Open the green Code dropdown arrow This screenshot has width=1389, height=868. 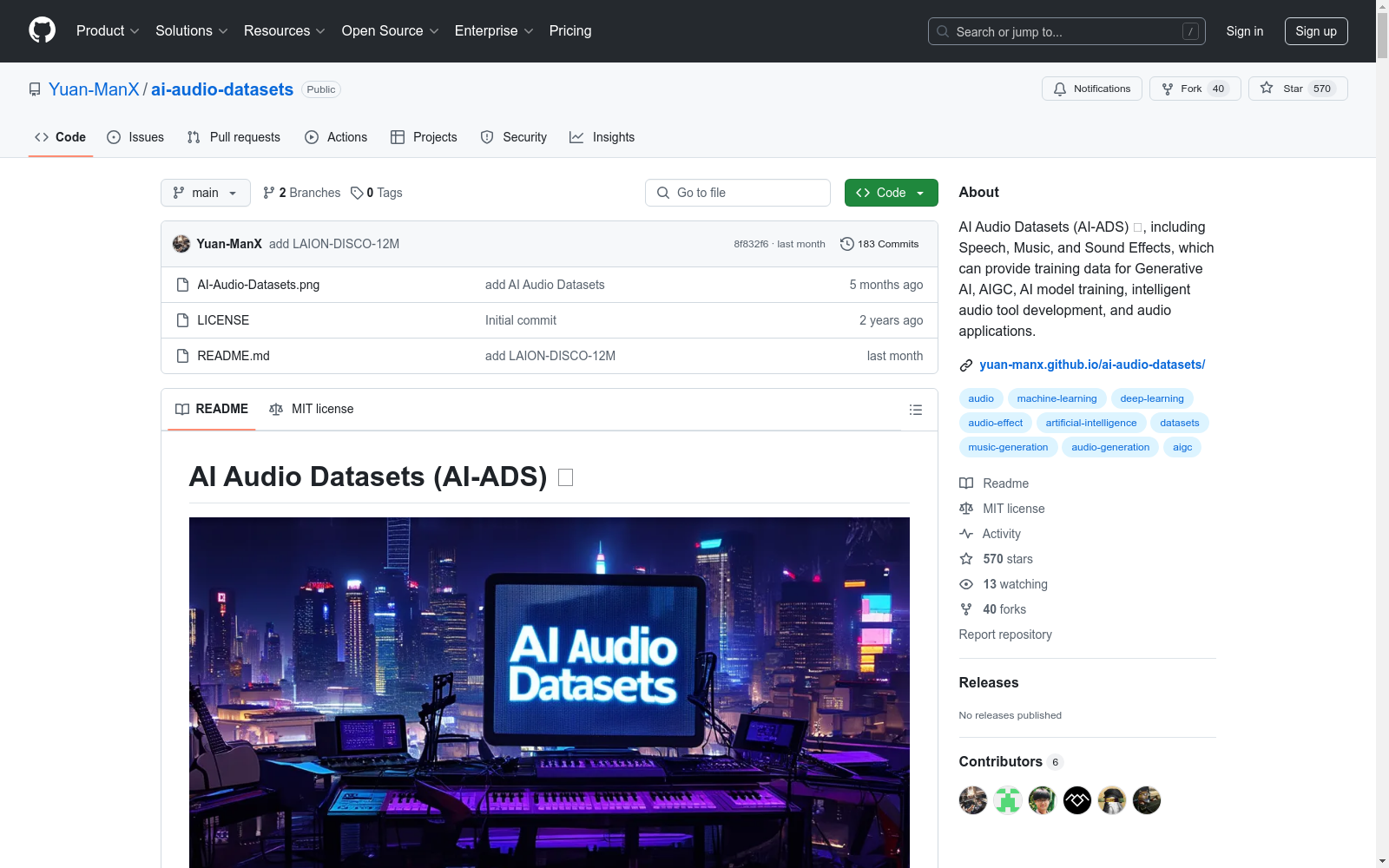(x=919, y=193)
